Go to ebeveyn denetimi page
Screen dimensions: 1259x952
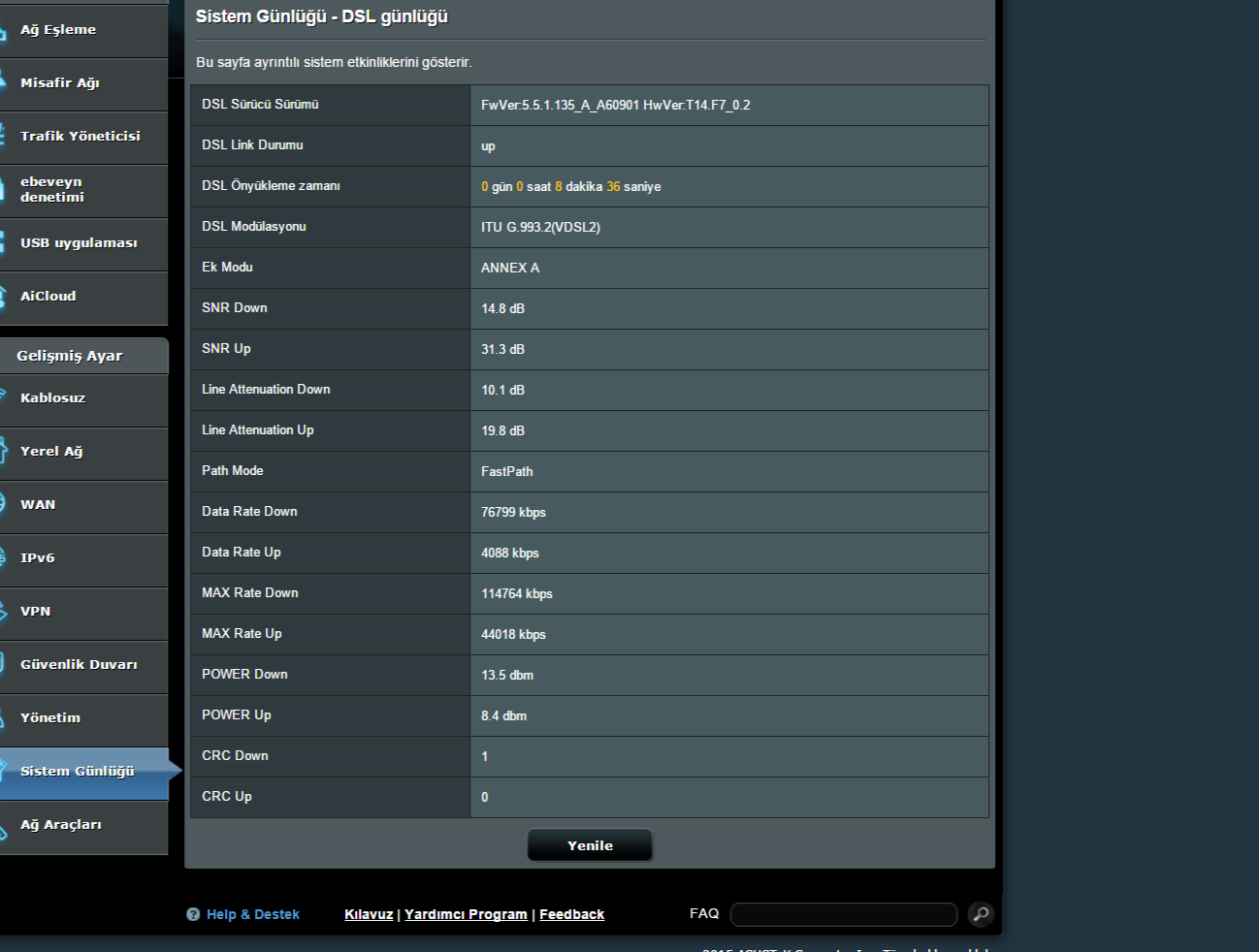(52, 190)
